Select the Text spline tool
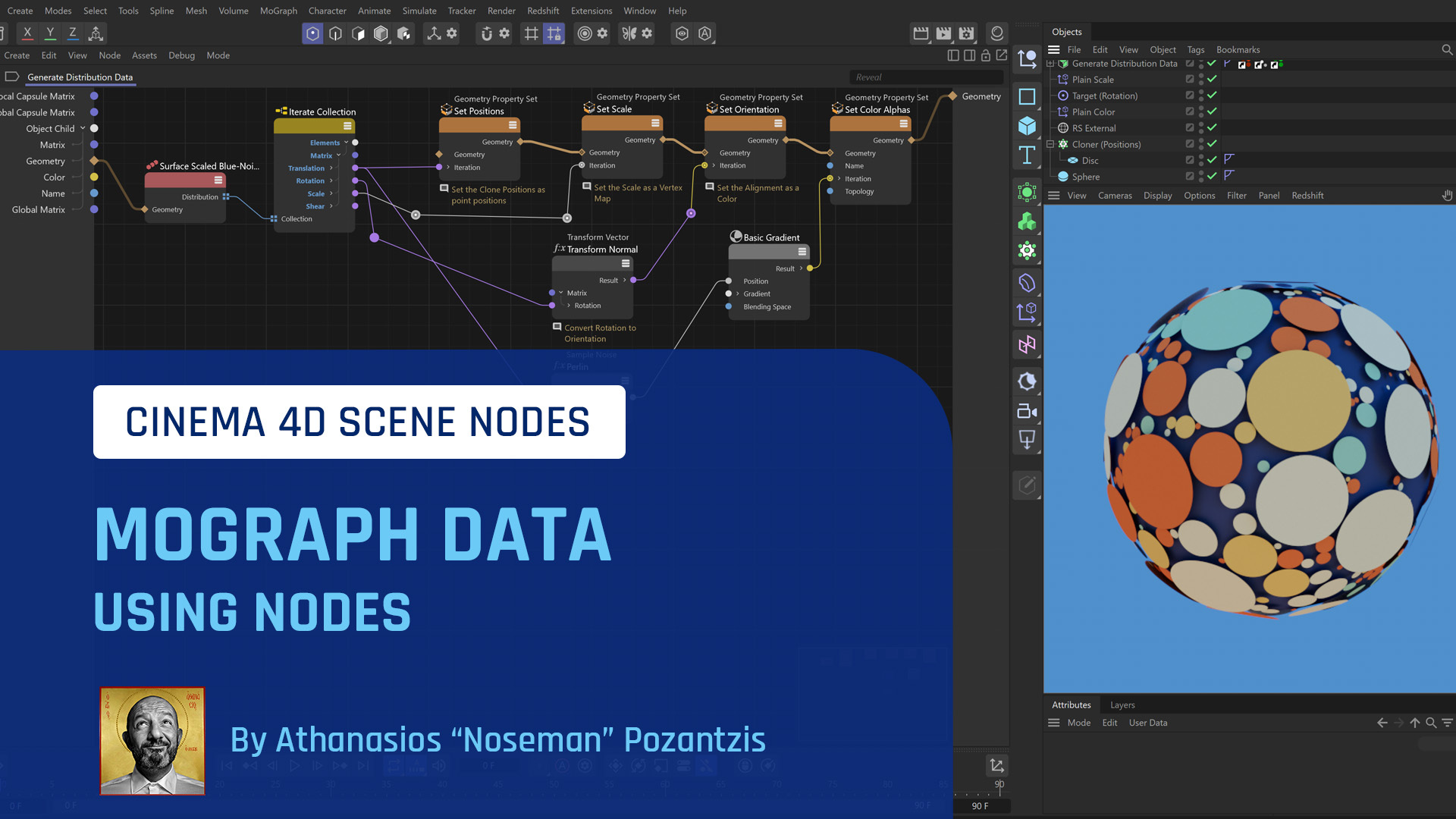 1027,155
